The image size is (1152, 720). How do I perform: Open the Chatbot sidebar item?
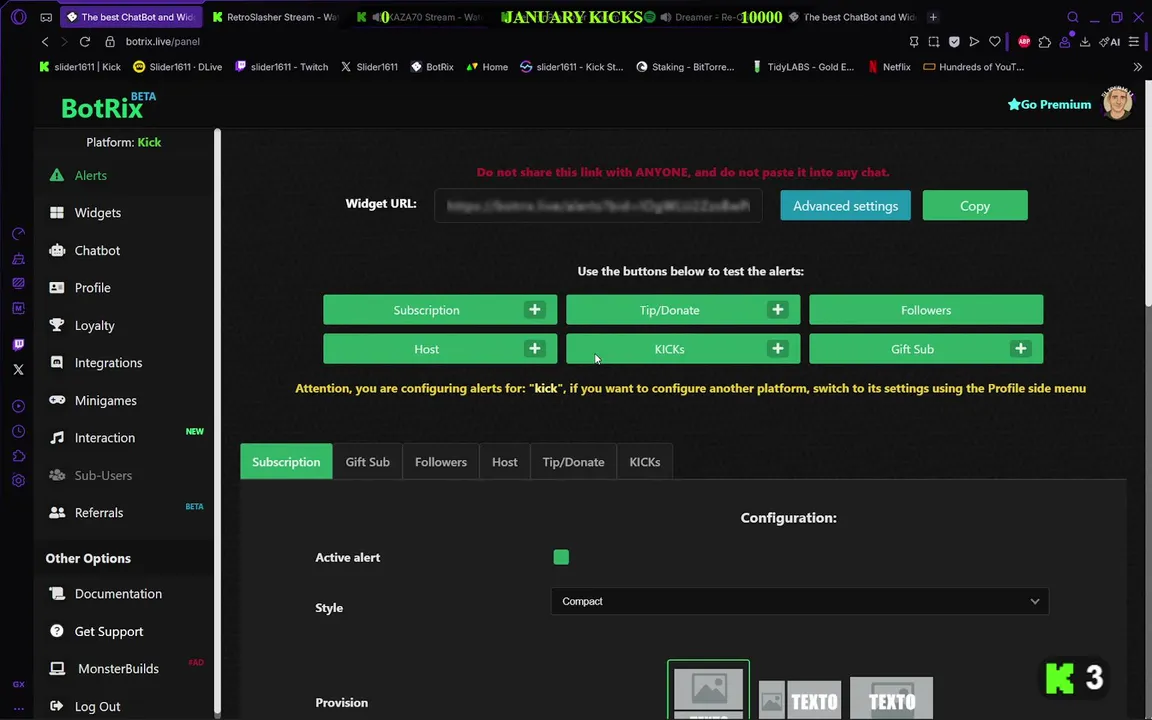tap(96, 251)
